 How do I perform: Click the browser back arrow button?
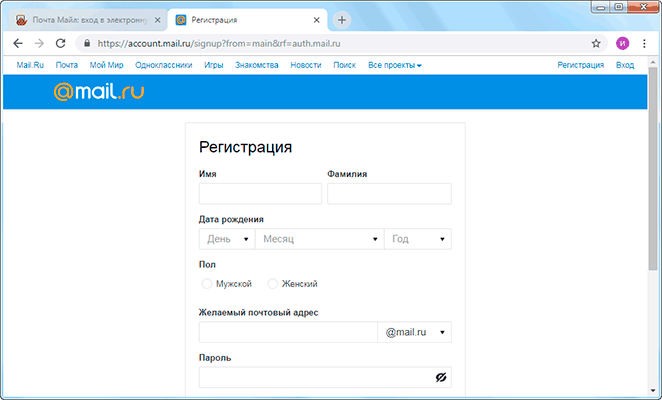point(17,44)
